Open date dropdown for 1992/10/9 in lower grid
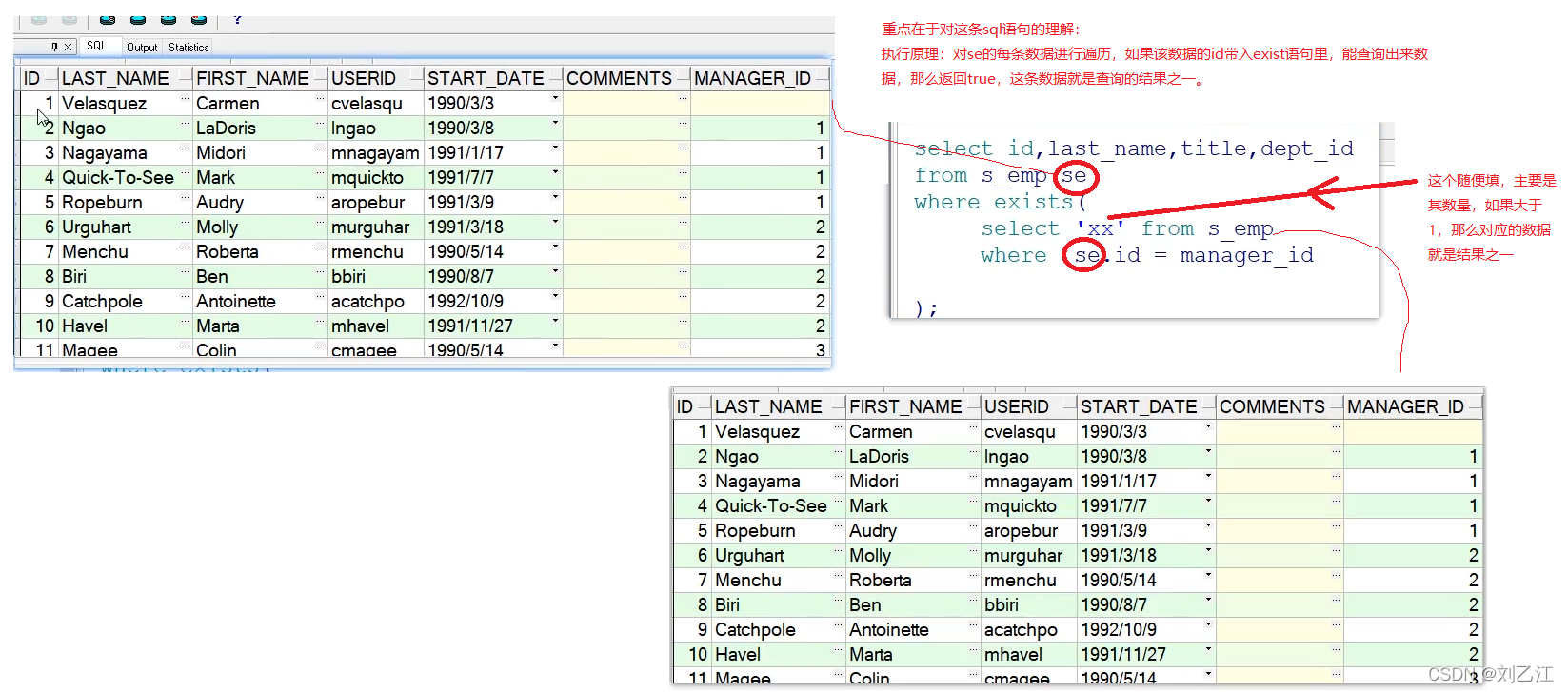This screenshot has width=1568, height=692. pyautogui.click(x=1208, y=624)
